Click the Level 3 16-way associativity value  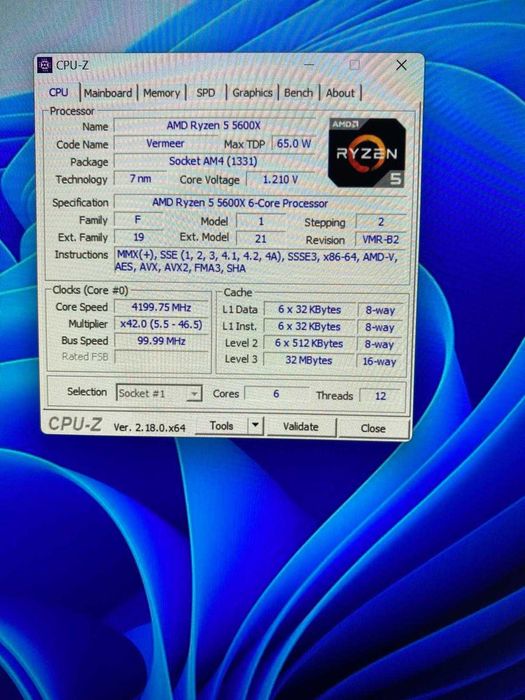tap(379, 361)
